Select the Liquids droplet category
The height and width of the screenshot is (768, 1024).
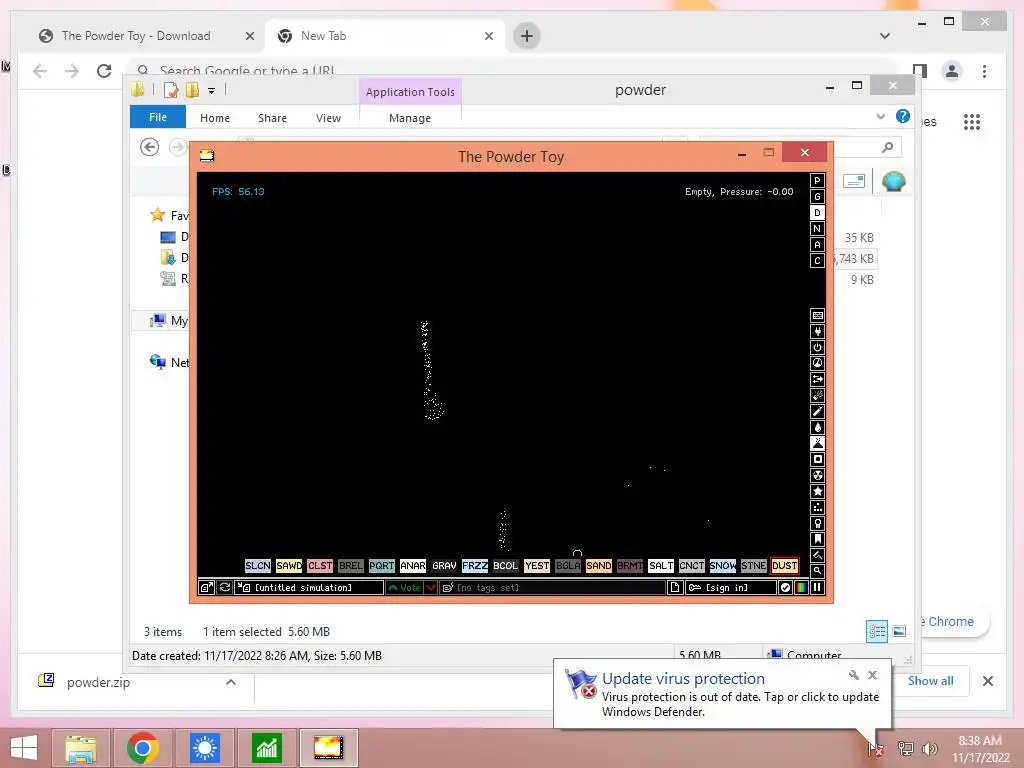[817, 428]
